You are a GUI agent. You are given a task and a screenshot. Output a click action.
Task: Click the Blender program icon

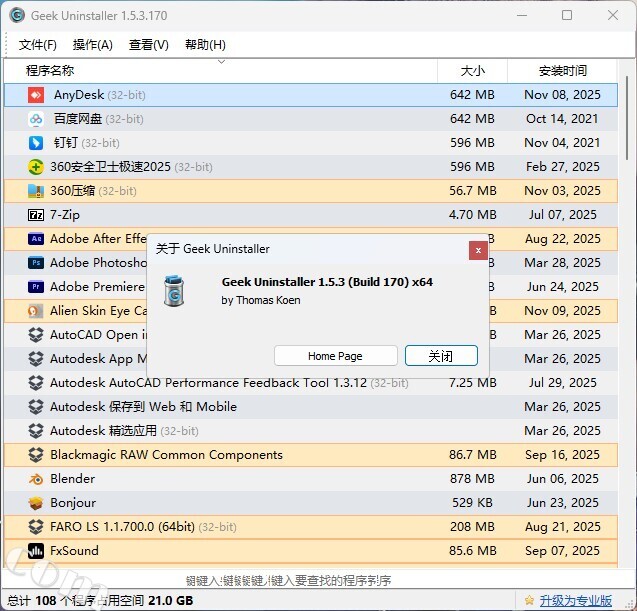[x=36, y=479]
